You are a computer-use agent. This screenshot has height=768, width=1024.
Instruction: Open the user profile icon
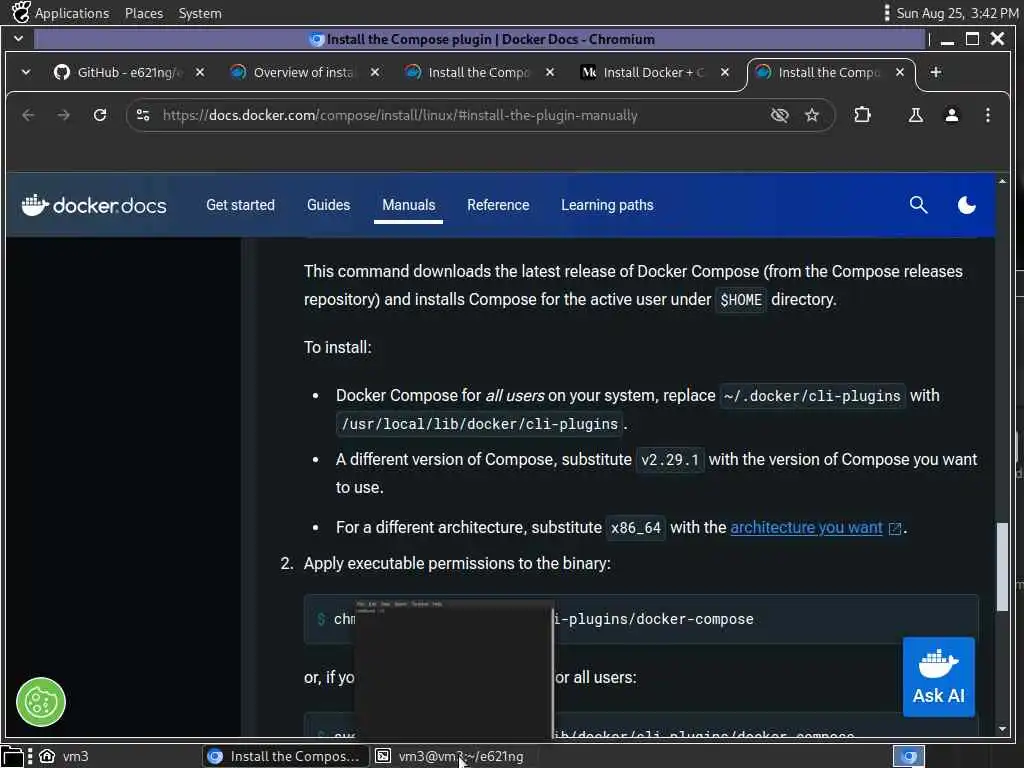coord(952,116)
